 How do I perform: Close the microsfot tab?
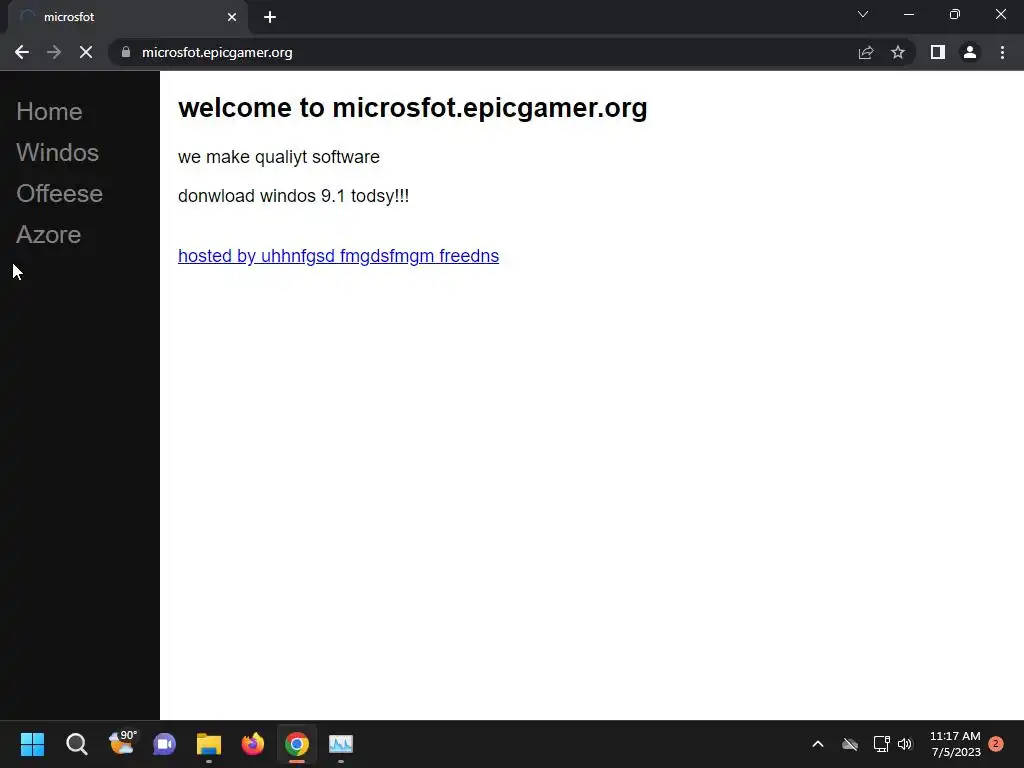coord(232,17)
